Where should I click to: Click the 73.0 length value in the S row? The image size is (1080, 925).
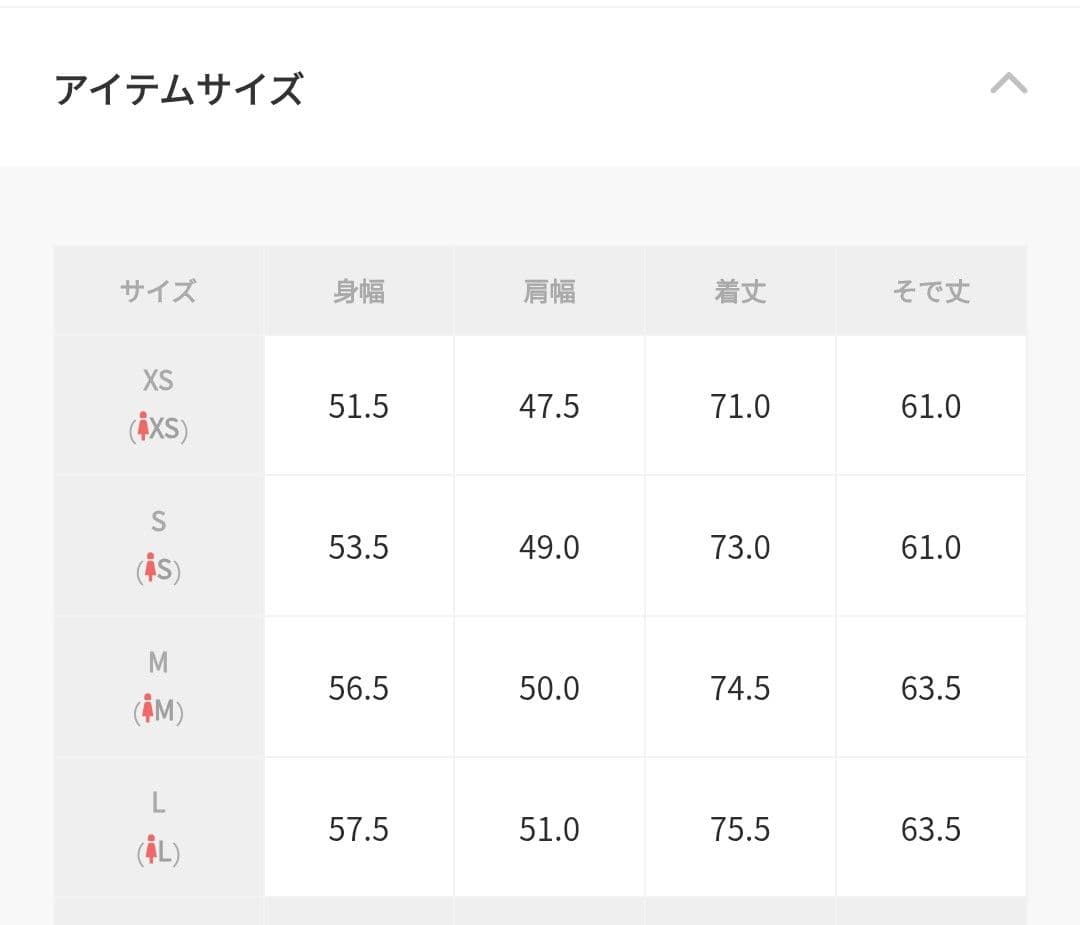click(740, 547)
